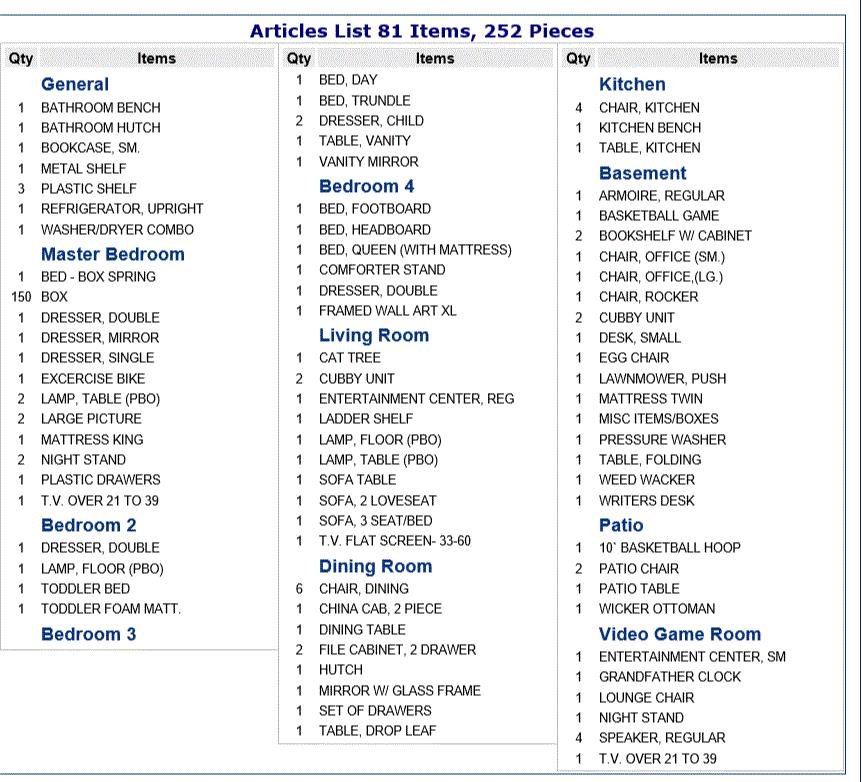The image size is (862, 782).
Task: Click the Patio section heading
Action: click(621, 525)
